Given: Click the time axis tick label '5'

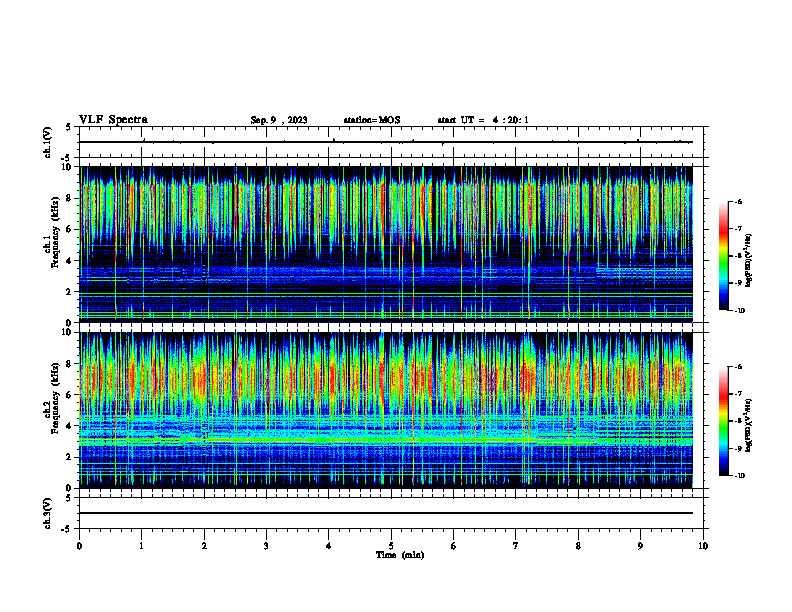Looking at the screenshot, I should click(x=391, y=546).
